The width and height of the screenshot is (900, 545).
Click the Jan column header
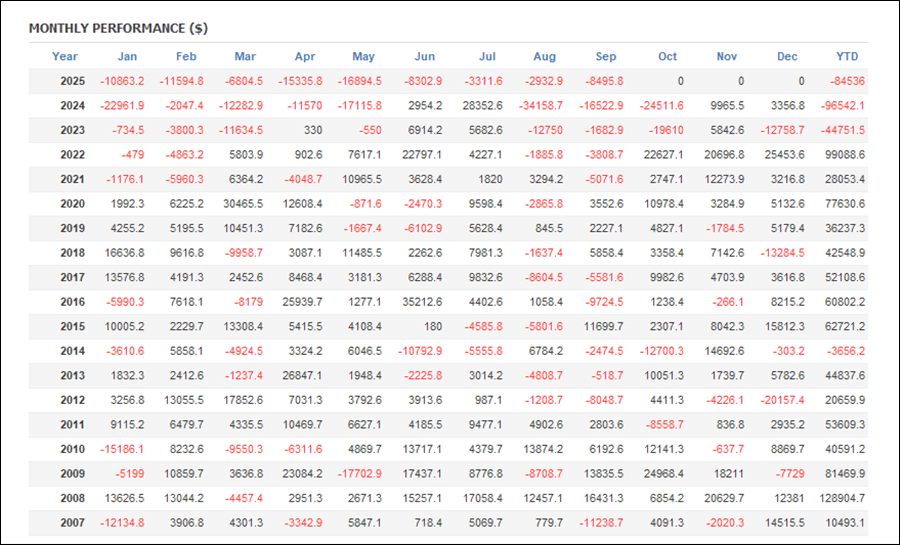click(x=127, y=57)
